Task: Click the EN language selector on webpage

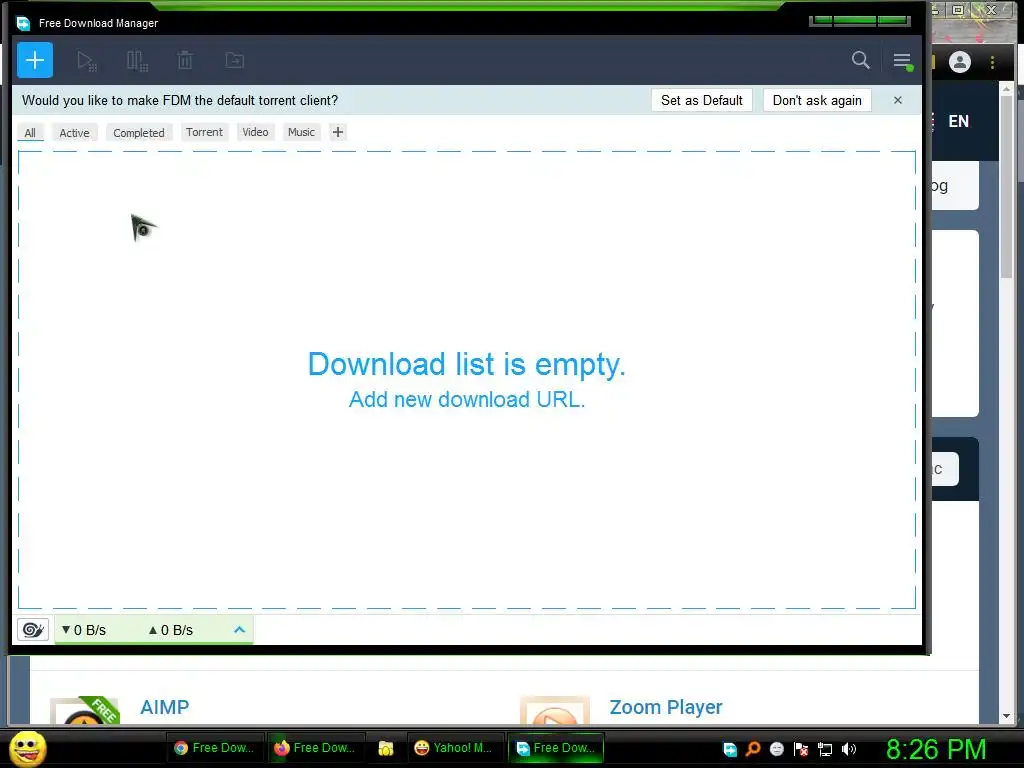Action: (x=958, y=121)
